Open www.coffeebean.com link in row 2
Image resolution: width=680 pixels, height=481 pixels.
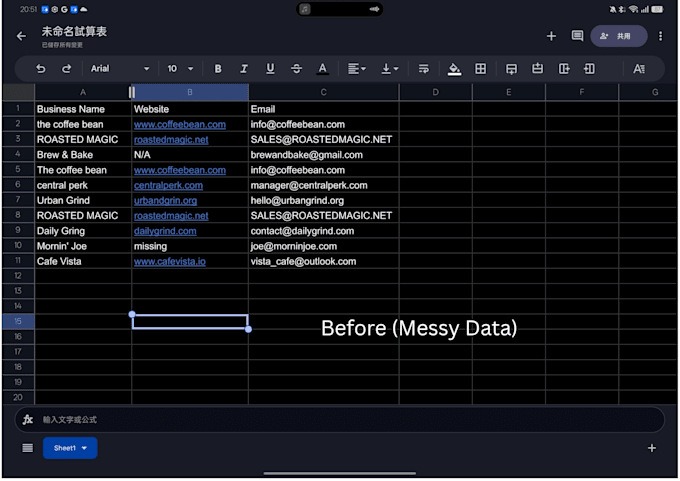point(180,124)
